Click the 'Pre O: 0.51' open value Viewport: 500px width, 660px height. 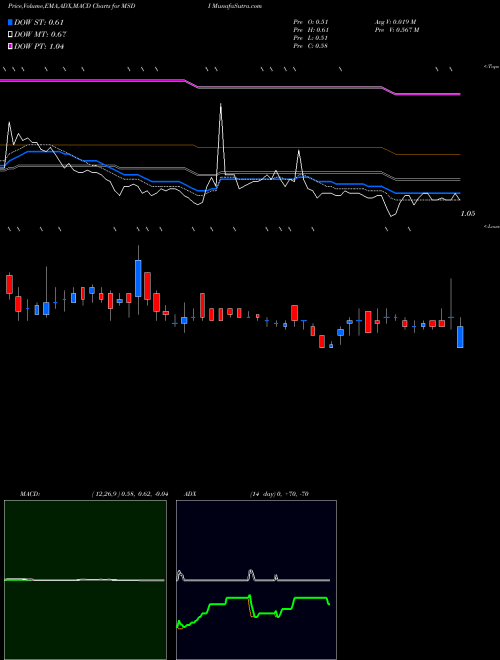click(311, 22)
